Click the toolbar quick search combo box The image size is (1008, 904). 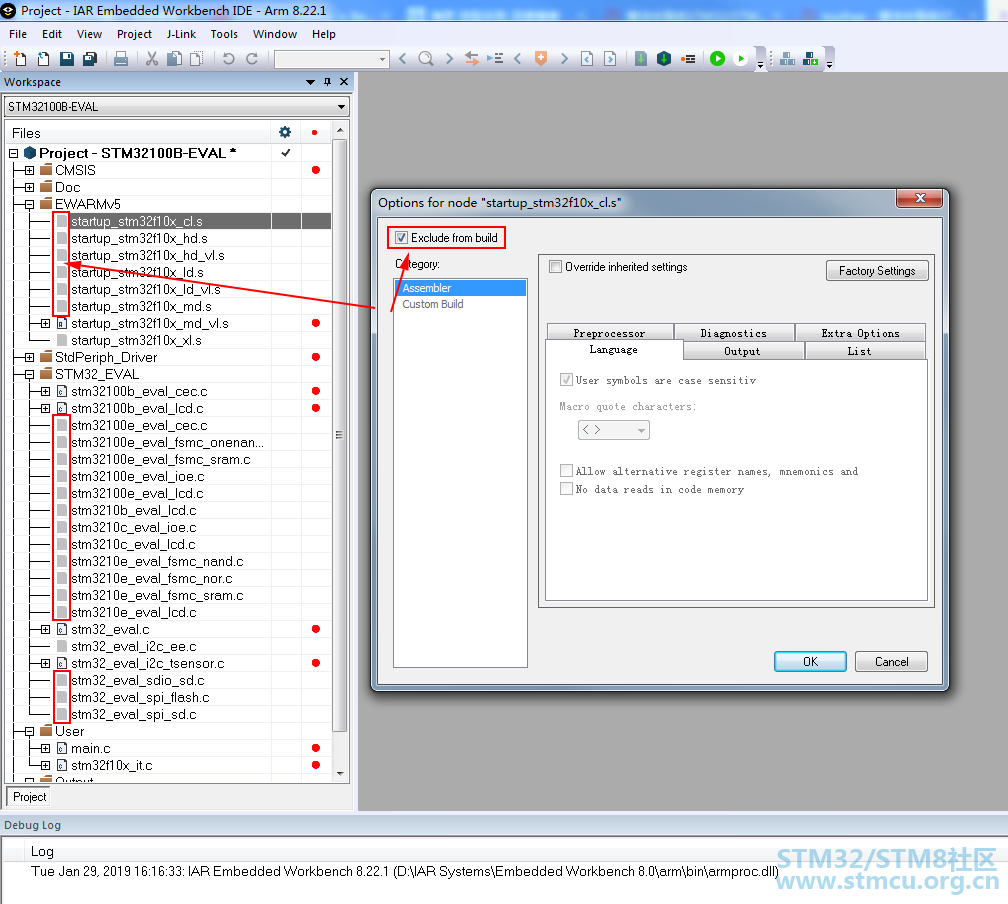coord(331,59)
